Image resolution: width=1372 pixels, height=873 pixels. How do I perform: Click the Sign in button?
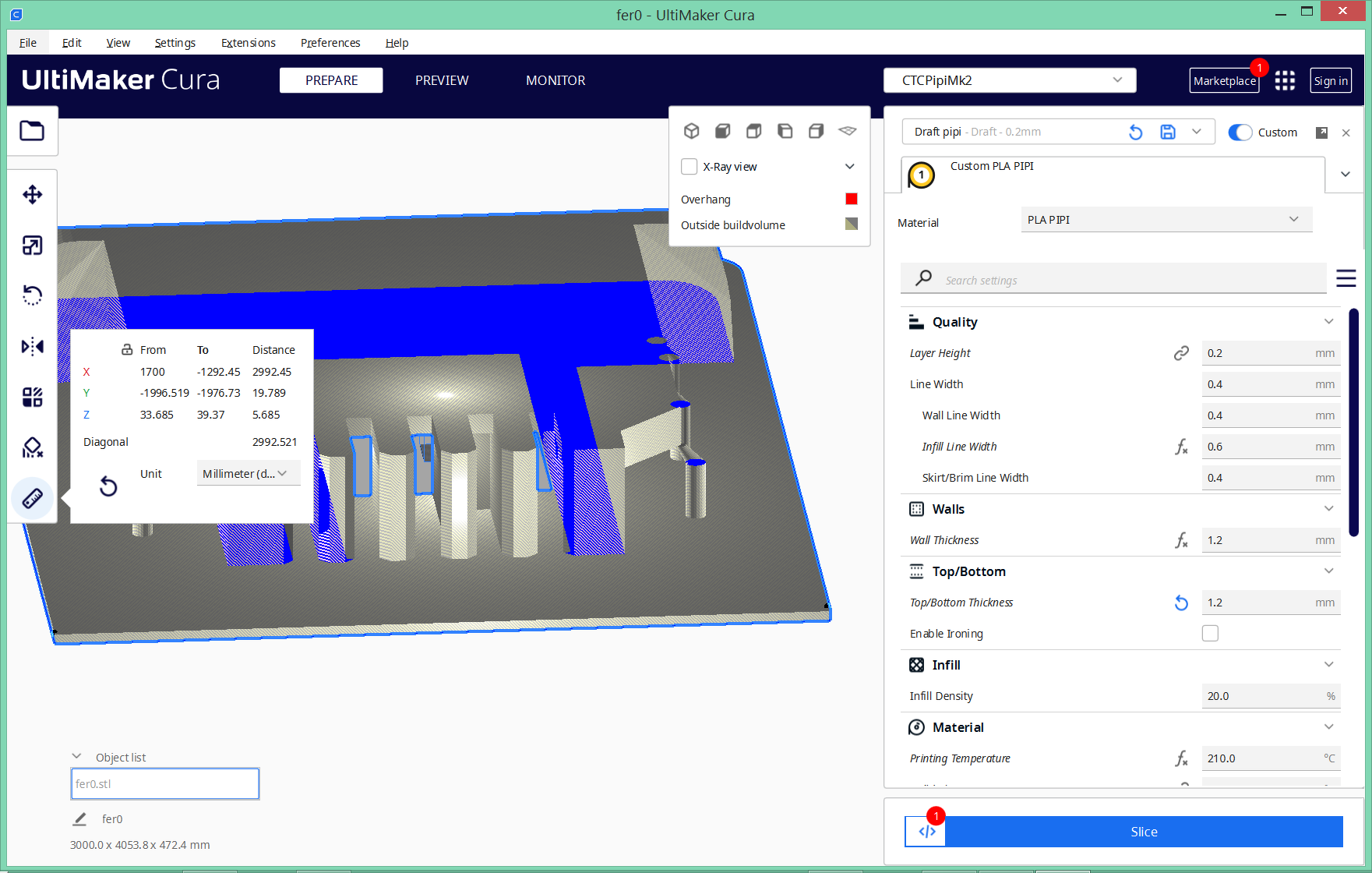pos(1331,80)
